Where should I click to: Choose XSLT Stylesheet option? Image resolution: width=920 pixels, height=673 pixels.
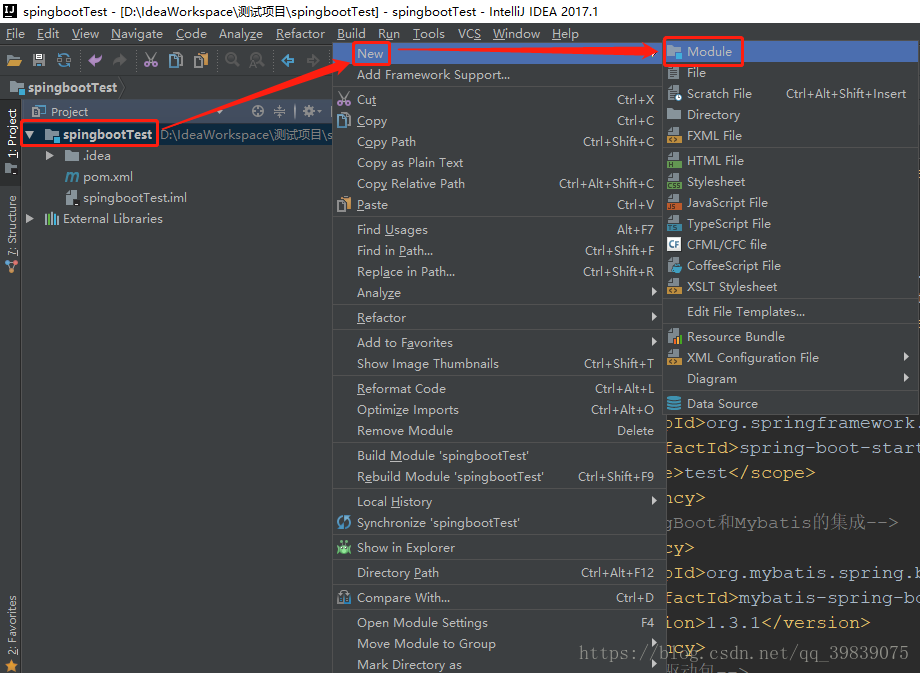790,287
